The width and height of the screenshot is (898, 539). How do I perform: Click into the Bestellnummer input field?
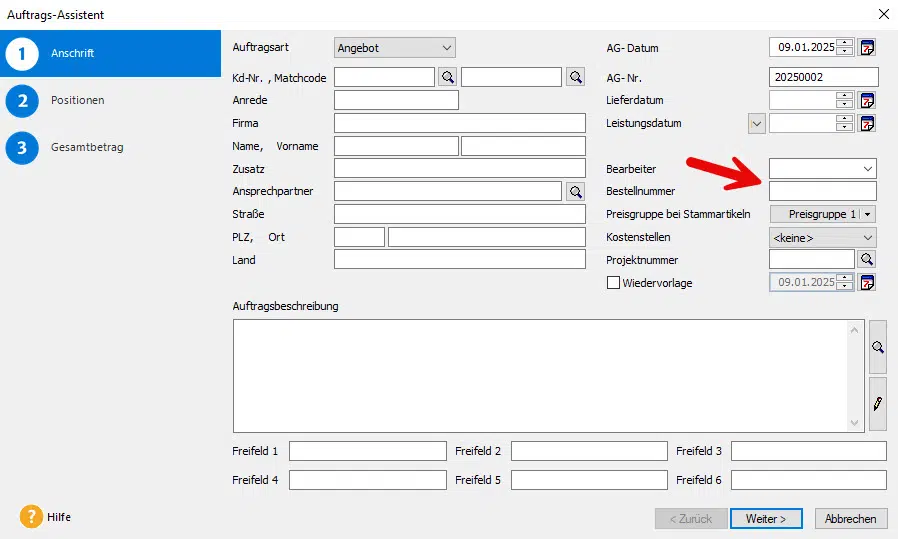pyautogui.click(x=822, y=191)
